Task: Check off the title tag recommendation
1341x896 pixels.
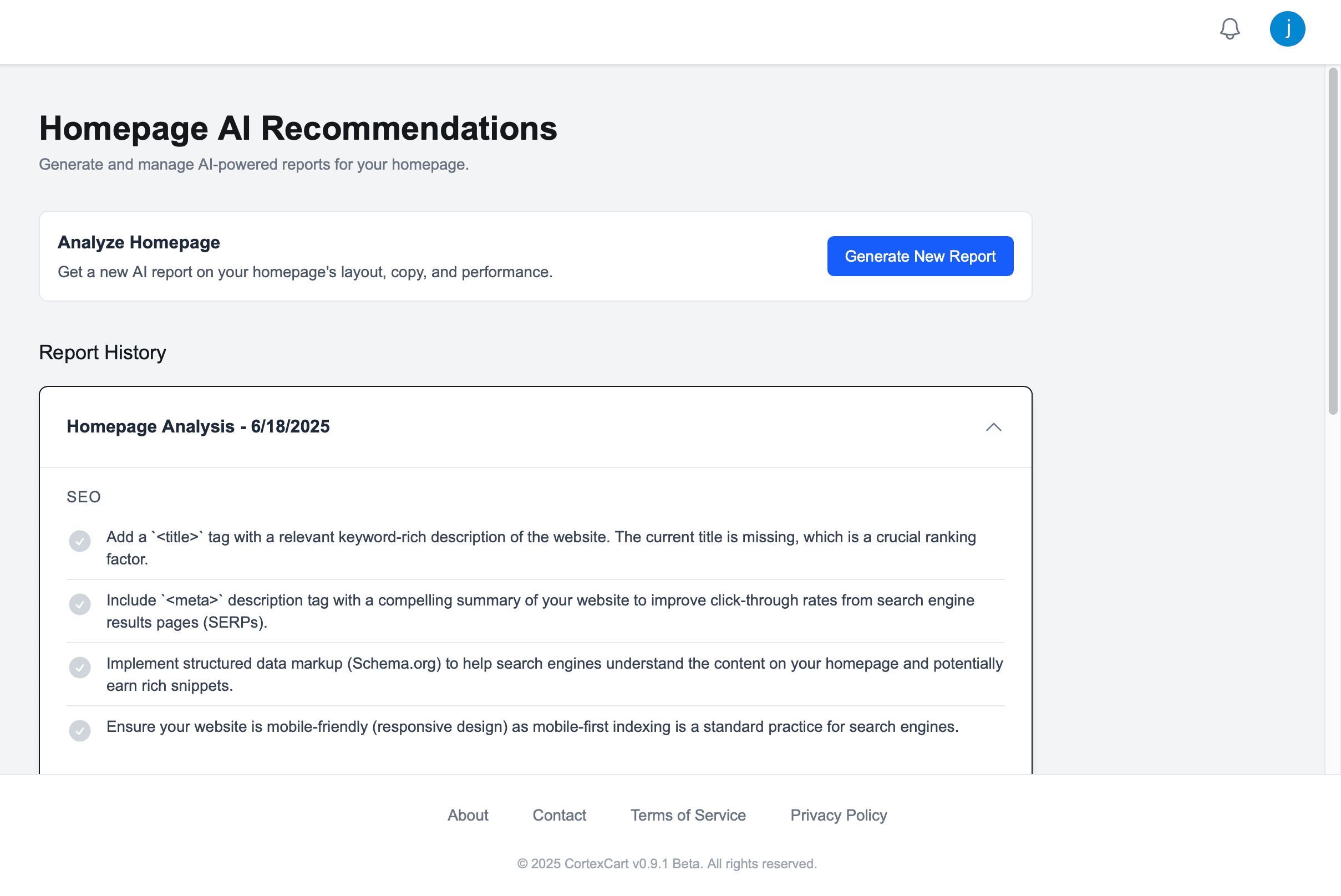Action: [x=80, y=541]
